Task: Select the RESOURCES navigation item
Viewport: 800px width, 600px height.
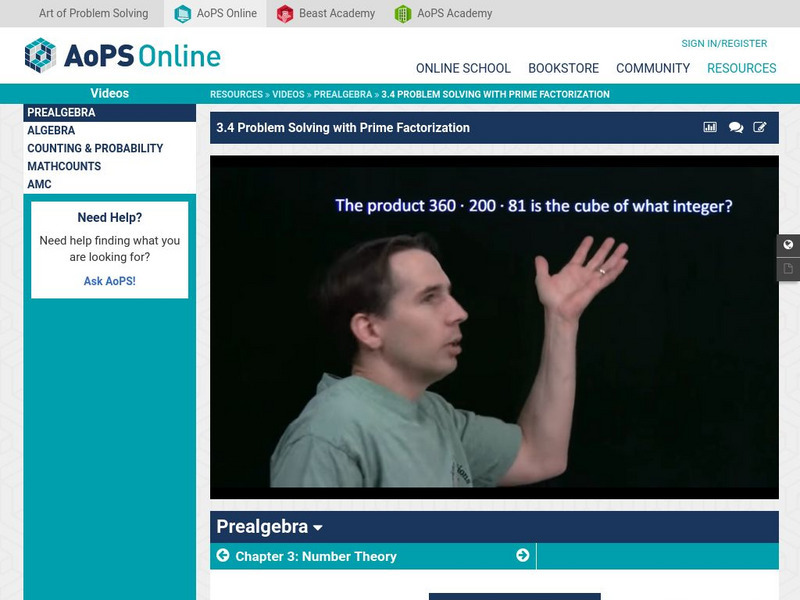Action: click(742, 68)
